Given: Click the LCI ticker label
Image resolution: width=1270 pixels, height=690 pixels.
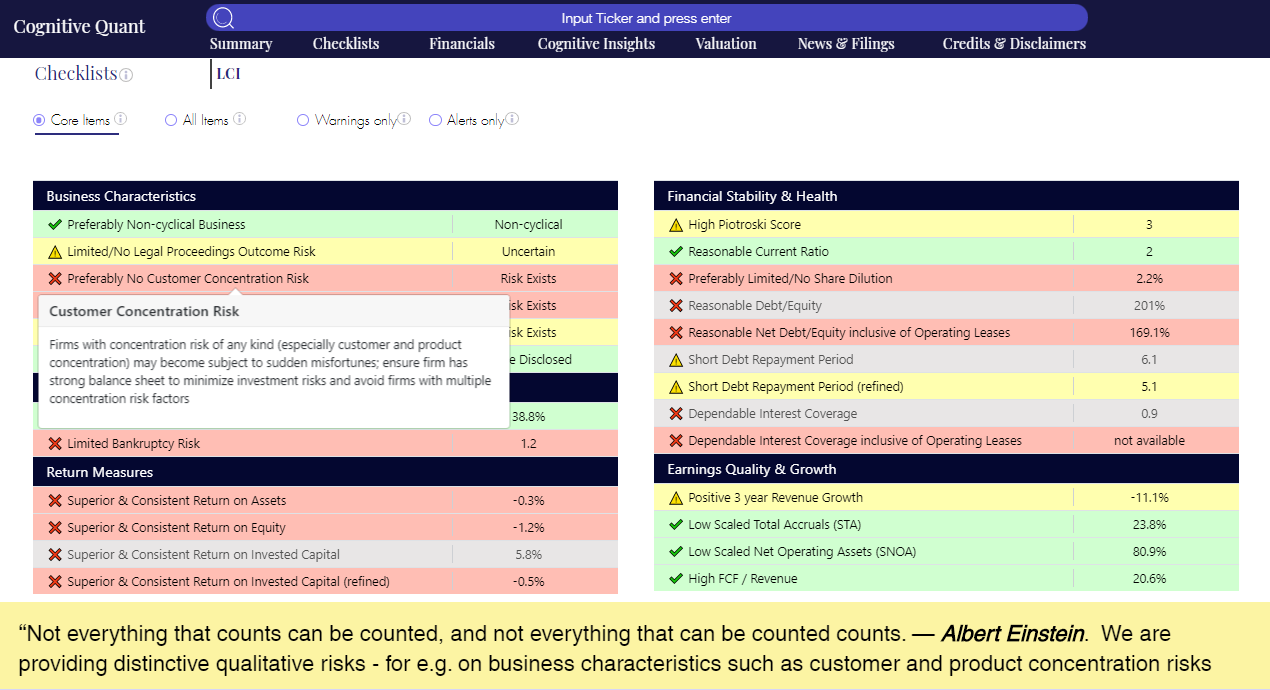Looking at the screenshot, I should tap(229, 74).
